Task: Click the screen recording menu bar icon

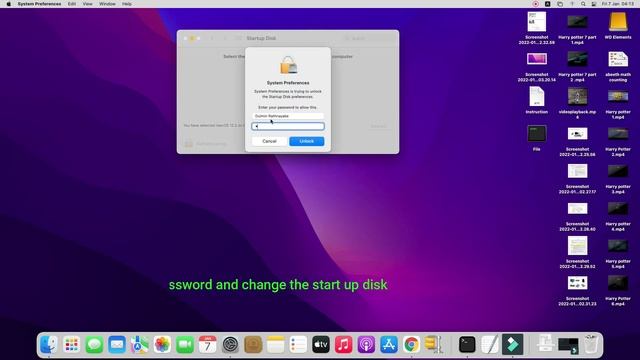Action: point(536,4)
